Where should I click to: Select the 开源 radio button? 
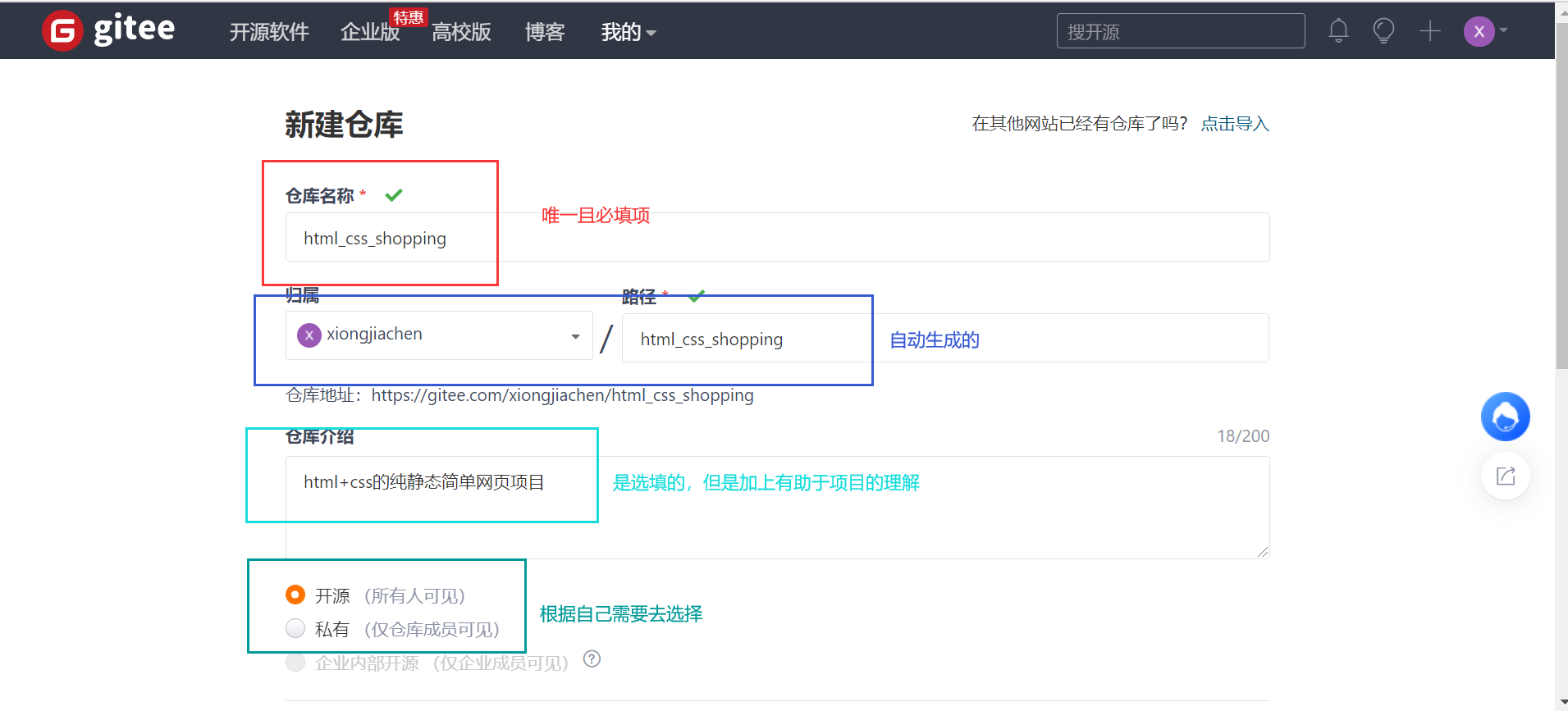295,595
